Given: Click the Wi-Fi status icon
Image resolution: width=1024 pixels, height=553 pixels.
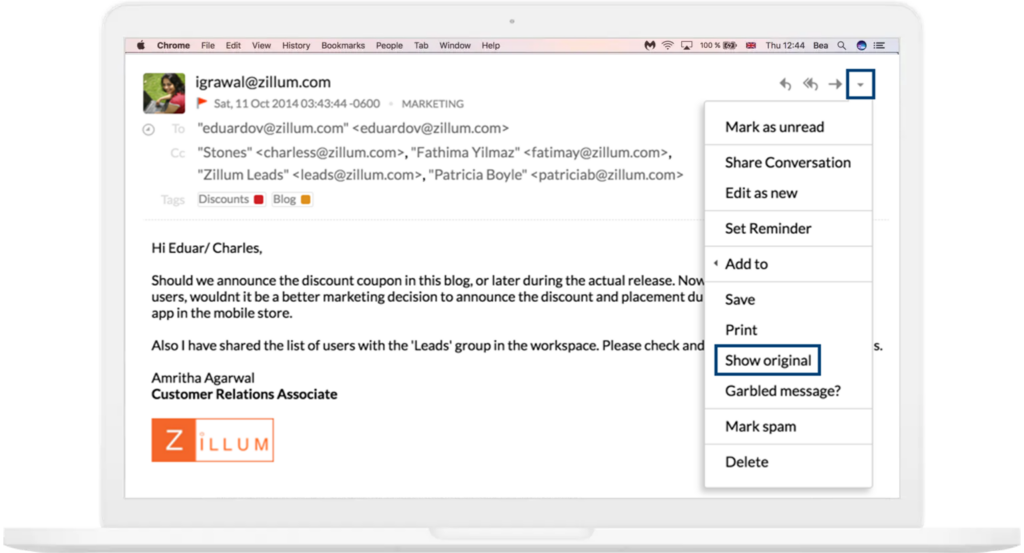Looking at the screenshot, I should tap(667, 45).
